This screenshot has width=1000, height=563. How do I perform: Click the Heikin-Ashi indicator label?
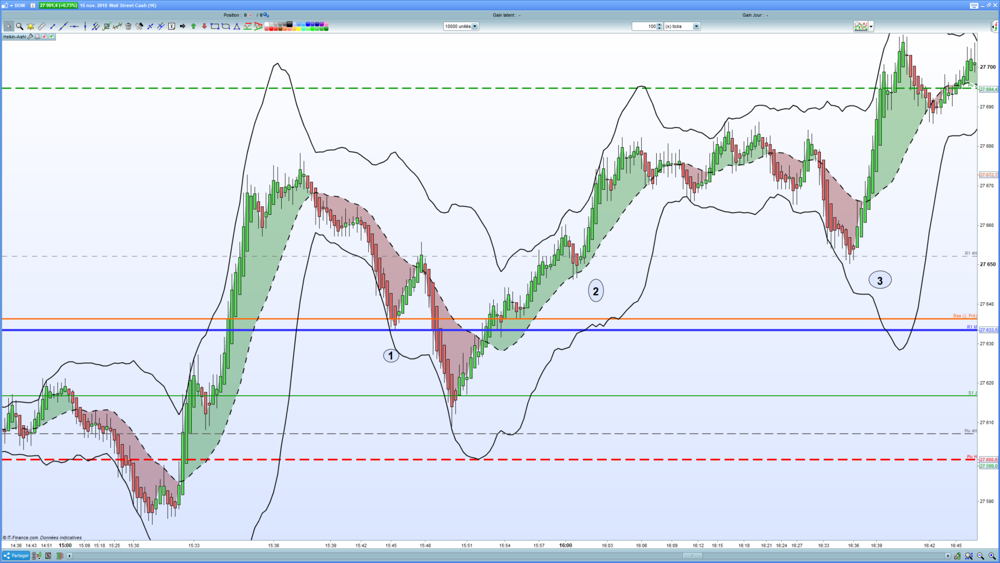[14, 37]
